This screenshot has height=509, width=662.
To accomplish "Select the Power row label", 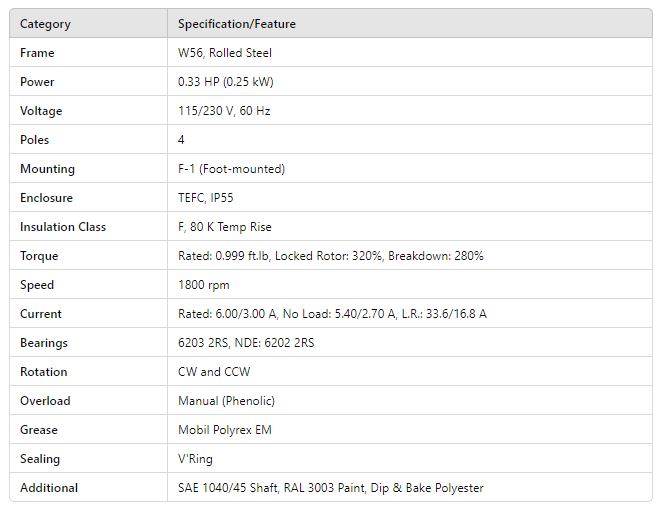I will (x=37, y=82).
